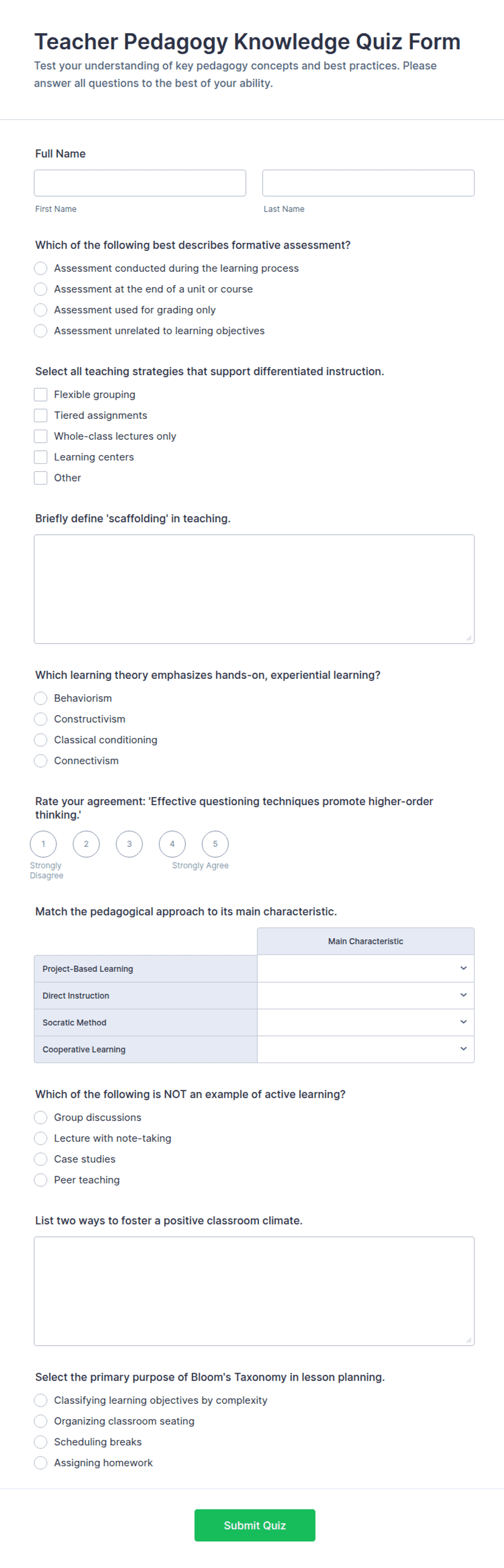Select rating 3 on agreement scale
This screenshot has width=504, height=1568.
[x=129, y=844]
